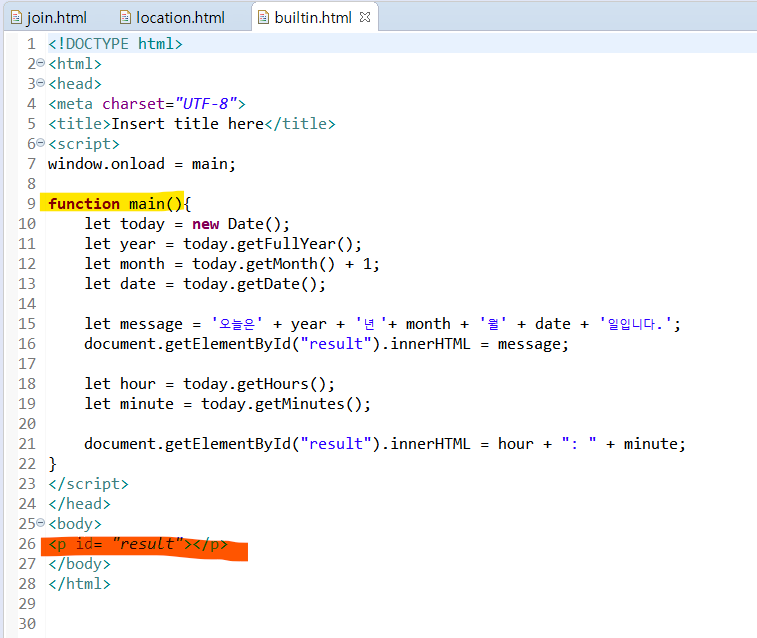Click the 'let message' assignment line
This screenshot has height=638, width=757.
(x=382, y=324)
